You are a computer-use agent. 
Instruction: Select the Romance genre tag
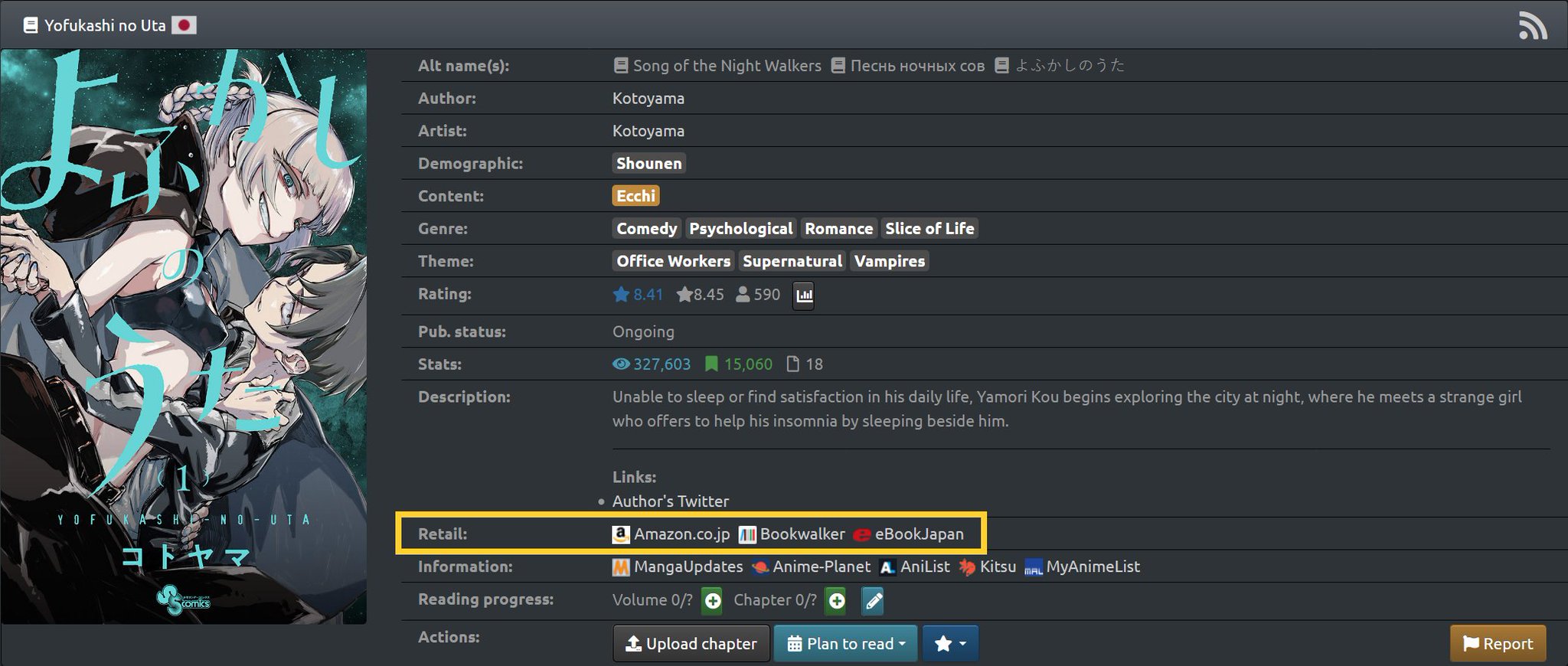pyautogui.click(x=838, y=228)
